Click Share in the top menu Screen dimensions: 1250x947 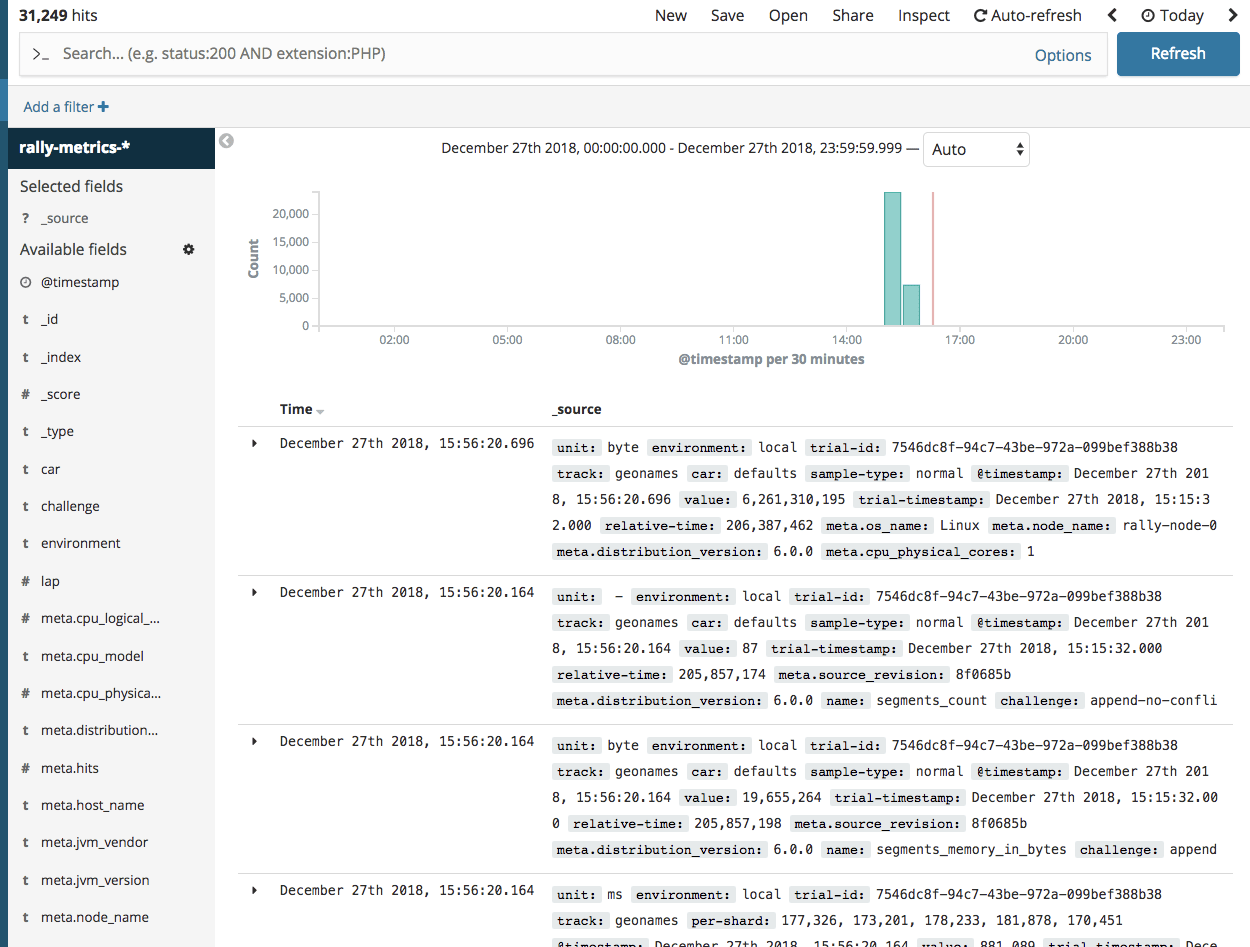click(x=853, y=15)
